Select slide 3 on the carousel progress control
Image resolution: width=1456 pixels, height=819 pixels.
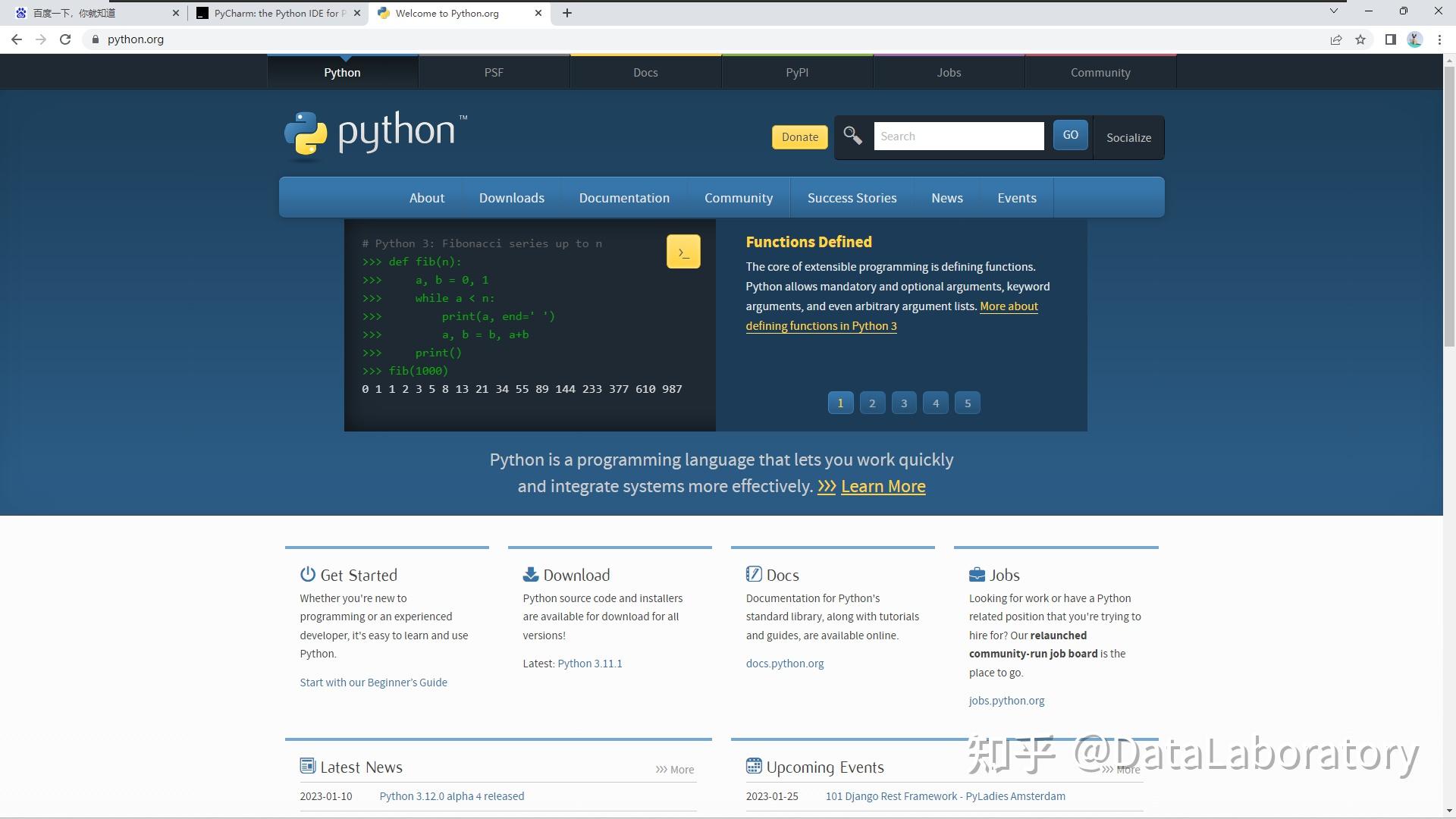click(x=904, y=403)
